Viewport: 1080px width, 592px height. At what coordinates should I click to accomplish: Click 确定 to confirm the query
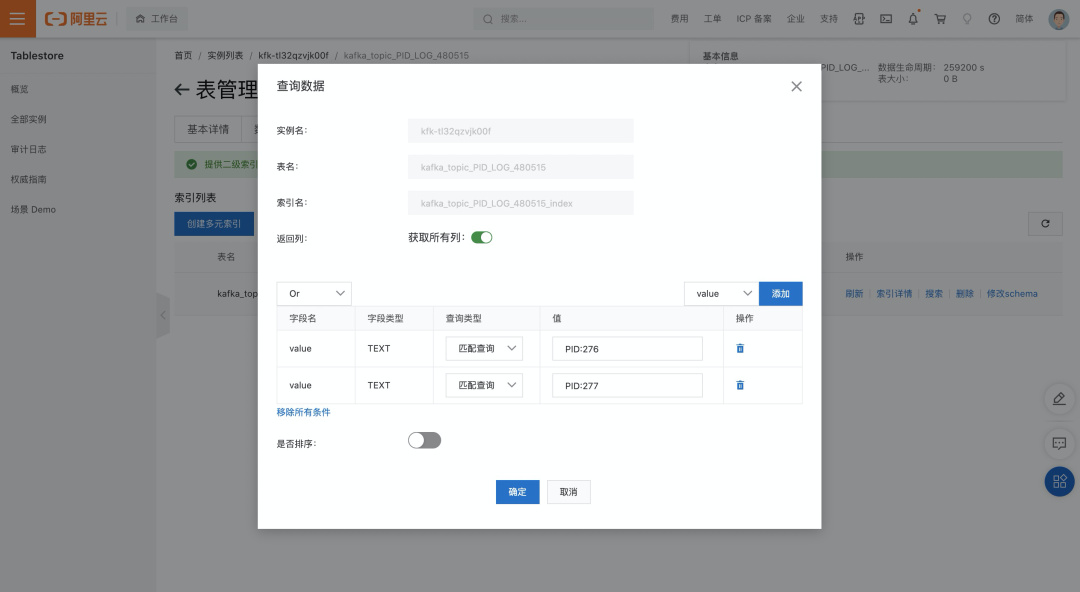pyautogui.click(x=517, y=492)
